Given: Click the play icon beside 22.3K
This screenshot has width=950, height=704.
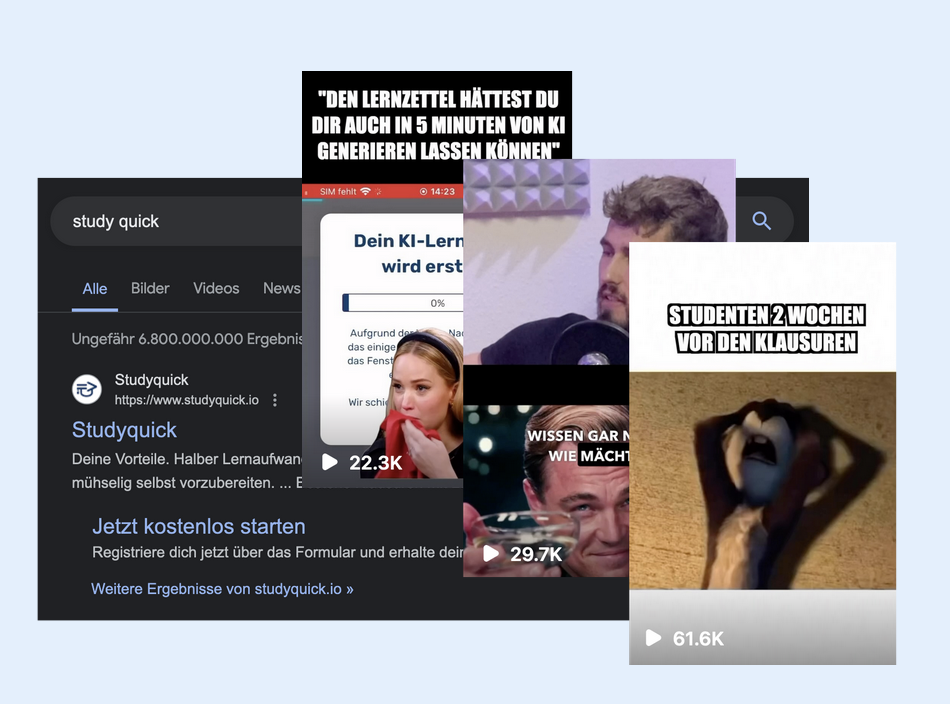Looking at the screenshot, I should pyautogui.click(x=330, y=462).
